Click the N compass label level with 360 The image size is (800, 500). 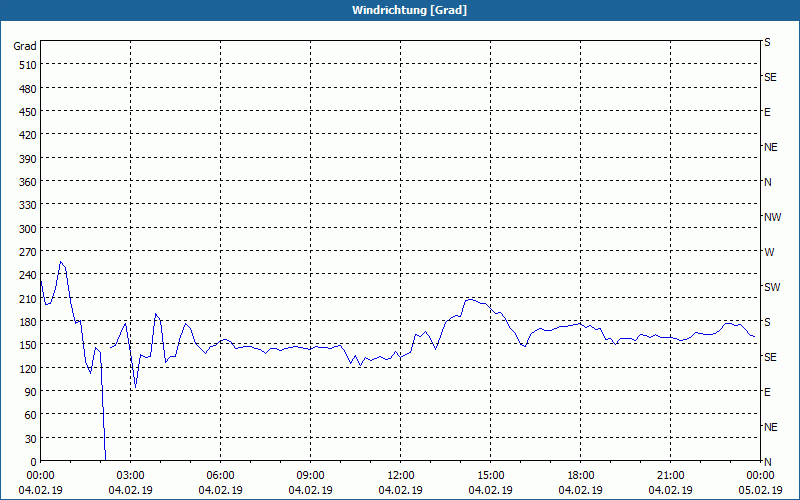pos(767,182)
